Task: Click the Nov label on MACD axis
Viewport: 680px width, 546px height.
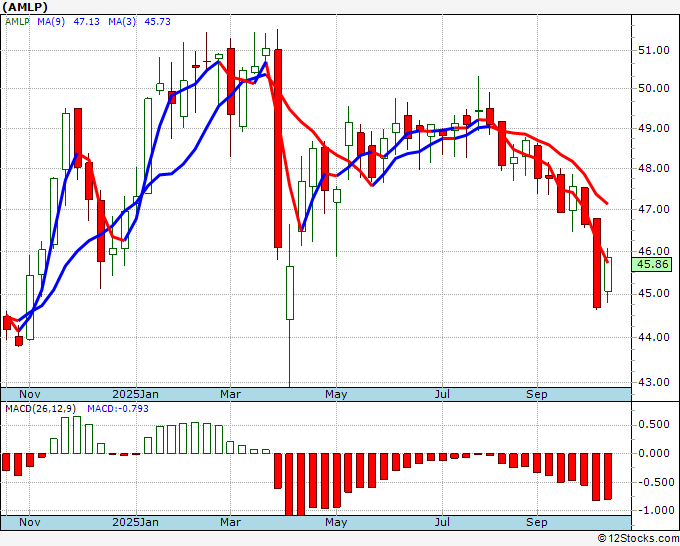Action: pyautogui.click(x=29, y=522)
